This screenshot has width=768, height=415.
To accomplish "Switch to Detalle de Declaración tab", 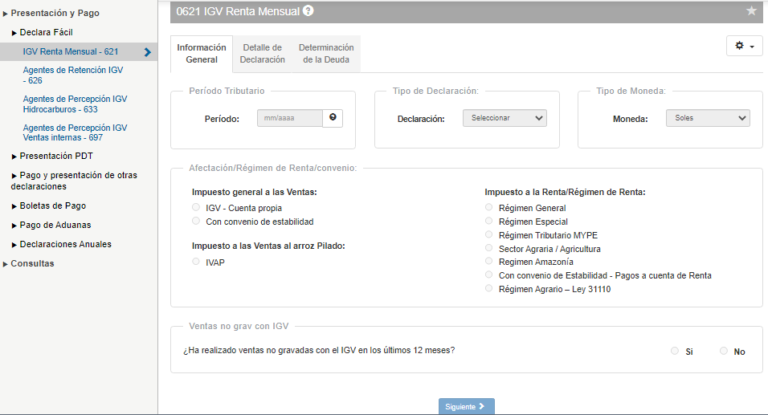I will (263, 53).
